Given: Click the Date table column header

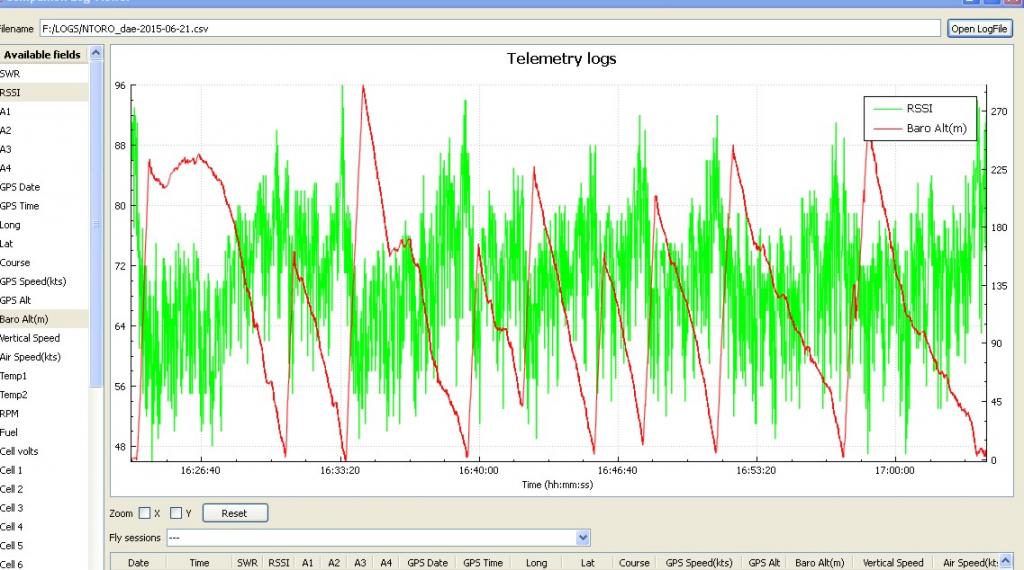Looking at the screenshot, I should pyautogui.click(x=138, y=563).
